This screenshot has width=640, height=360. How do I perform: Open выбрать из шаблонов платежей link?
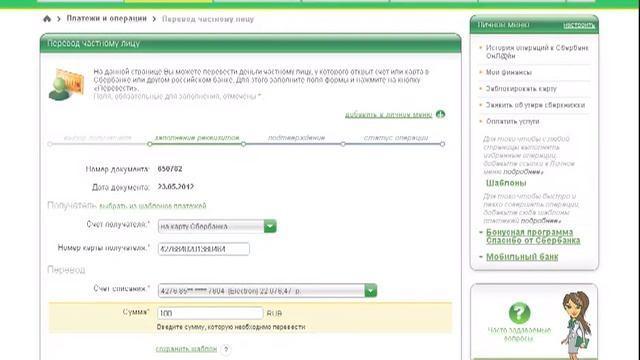point(153,205)
